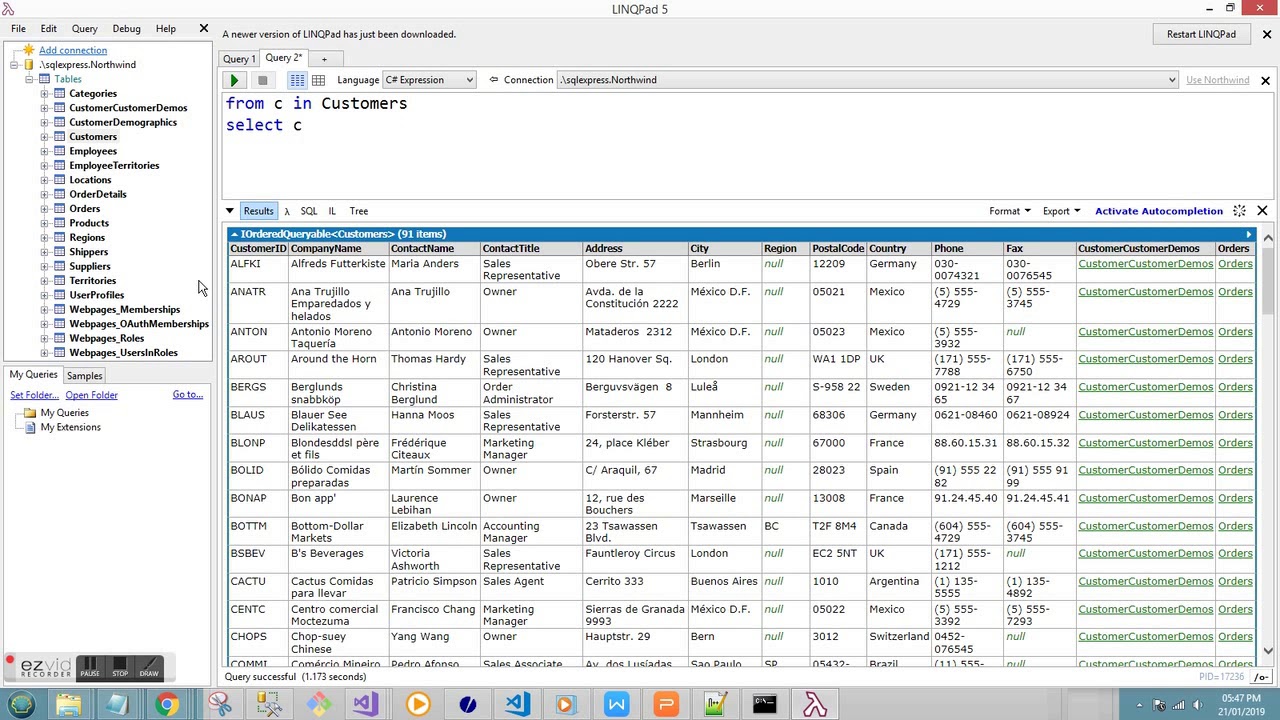1280x720 pixels.
Task: Expand the Employees table node
Action: coord(44,151)
